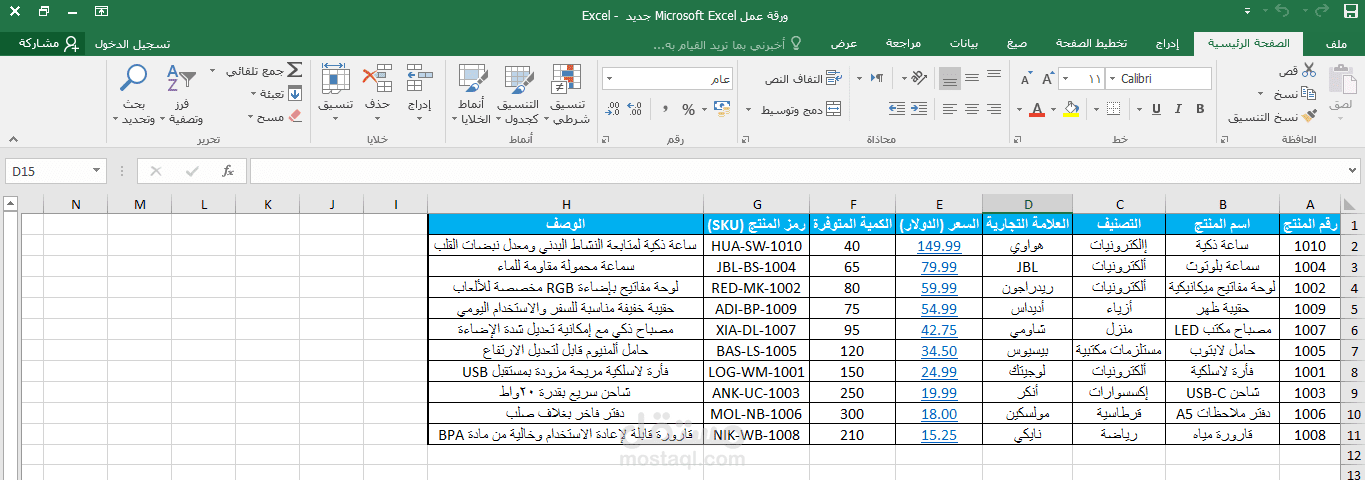Open the Calibri font name dropdown arrow

(1112, 78)
